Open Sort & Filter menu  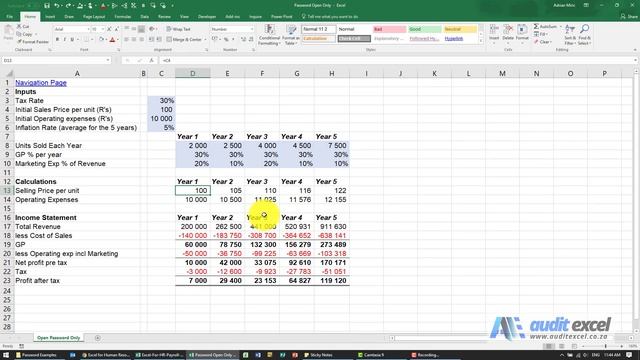point(570,34)
